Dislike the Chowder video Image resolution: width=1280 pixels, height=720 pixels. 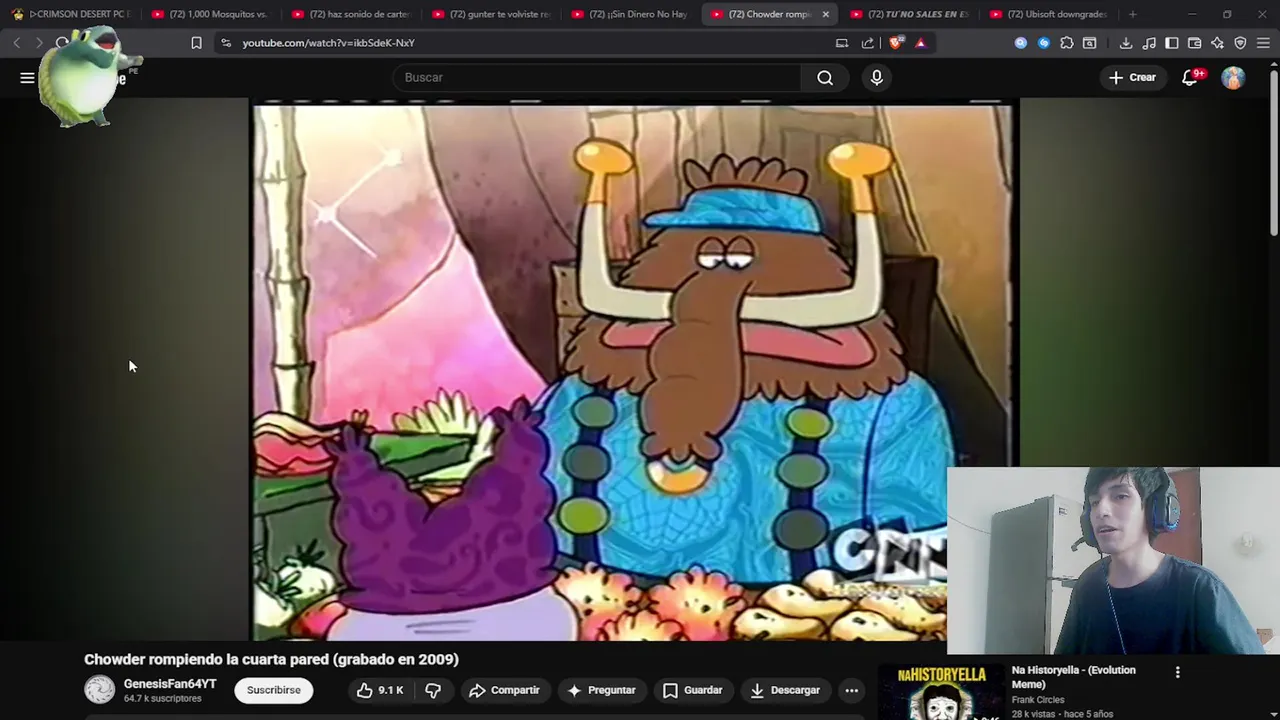coord(433,690)
